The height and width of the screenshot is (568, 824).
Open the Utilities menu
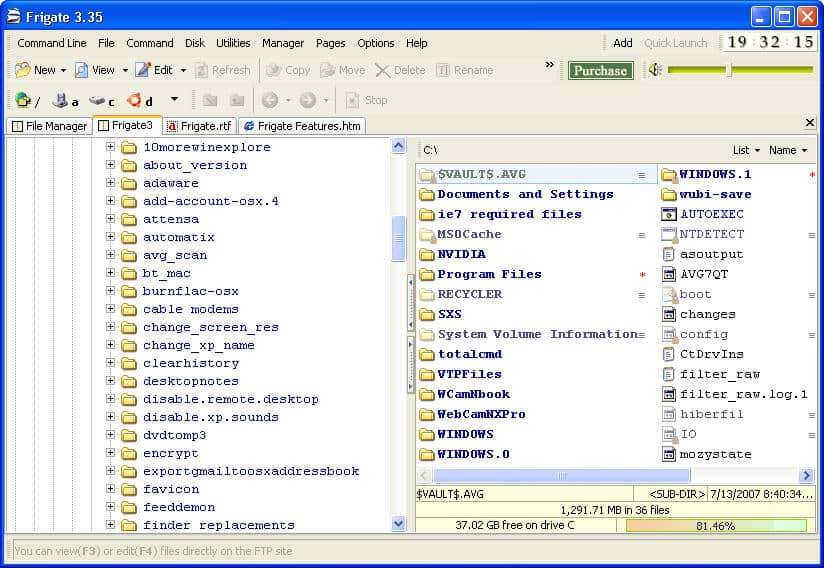(233, 43)
